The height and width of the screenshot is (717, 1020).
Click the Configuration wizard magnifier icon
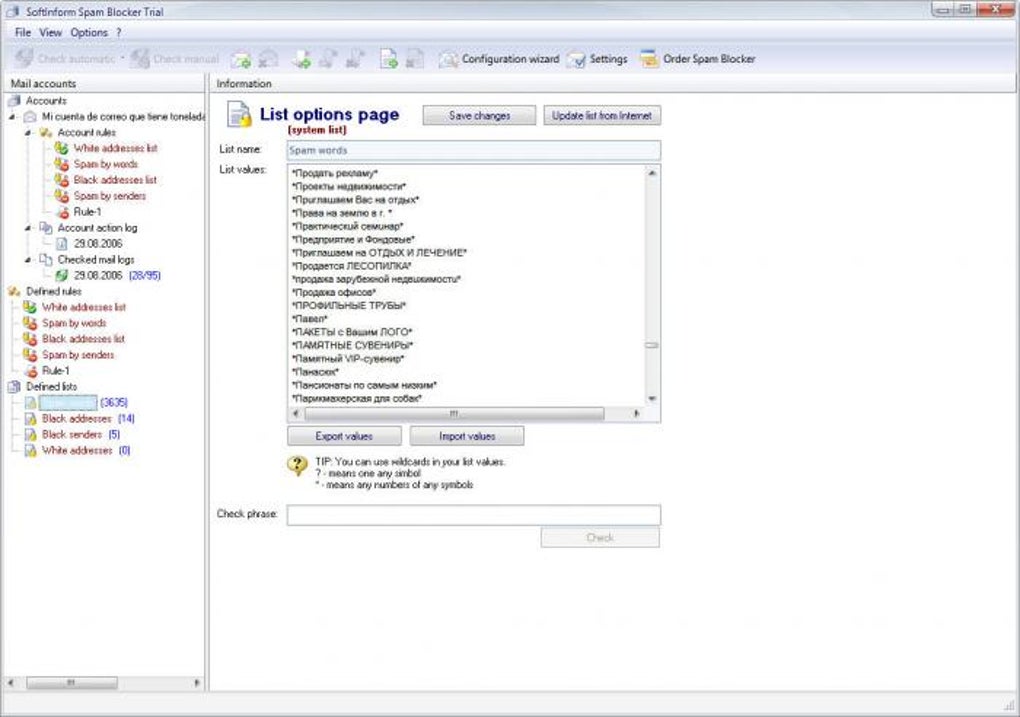click(448, 59)
